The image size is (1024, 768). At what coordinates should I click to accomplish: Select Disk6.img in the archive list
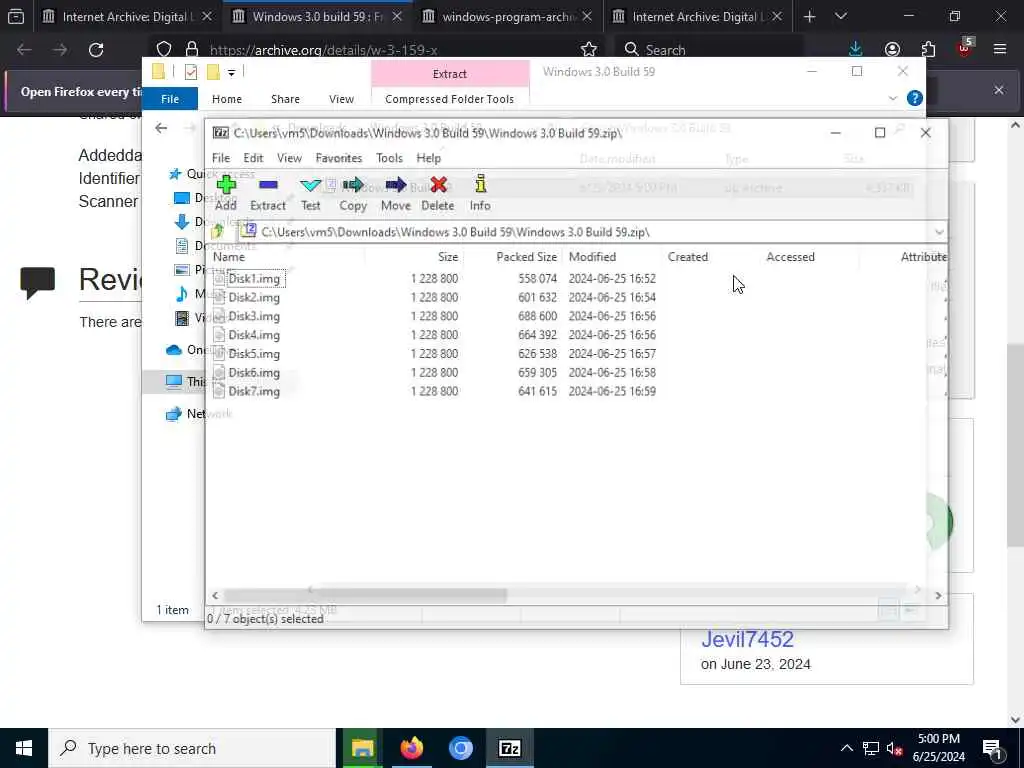tap(254, 373)
